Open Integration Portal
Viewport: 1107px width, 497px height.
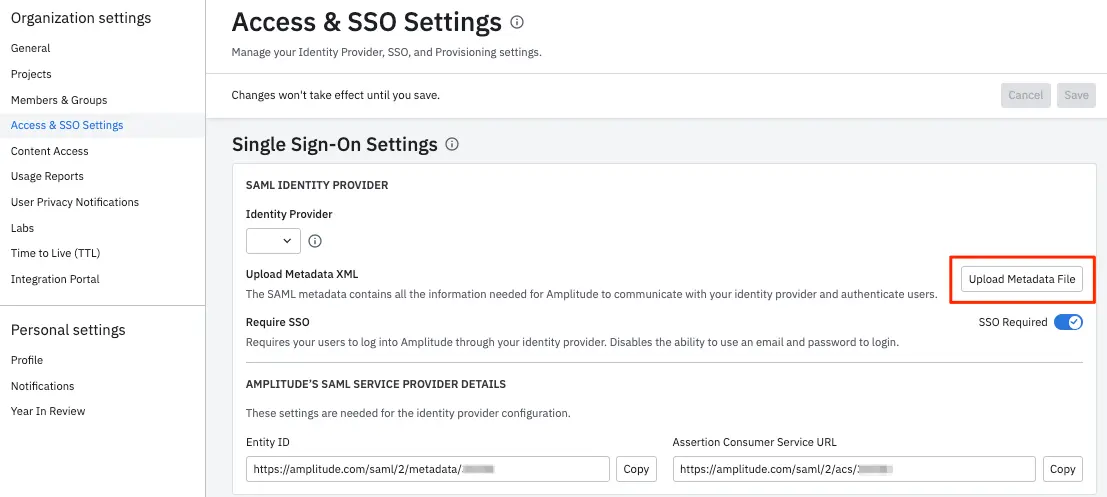(x=55, y=279)
